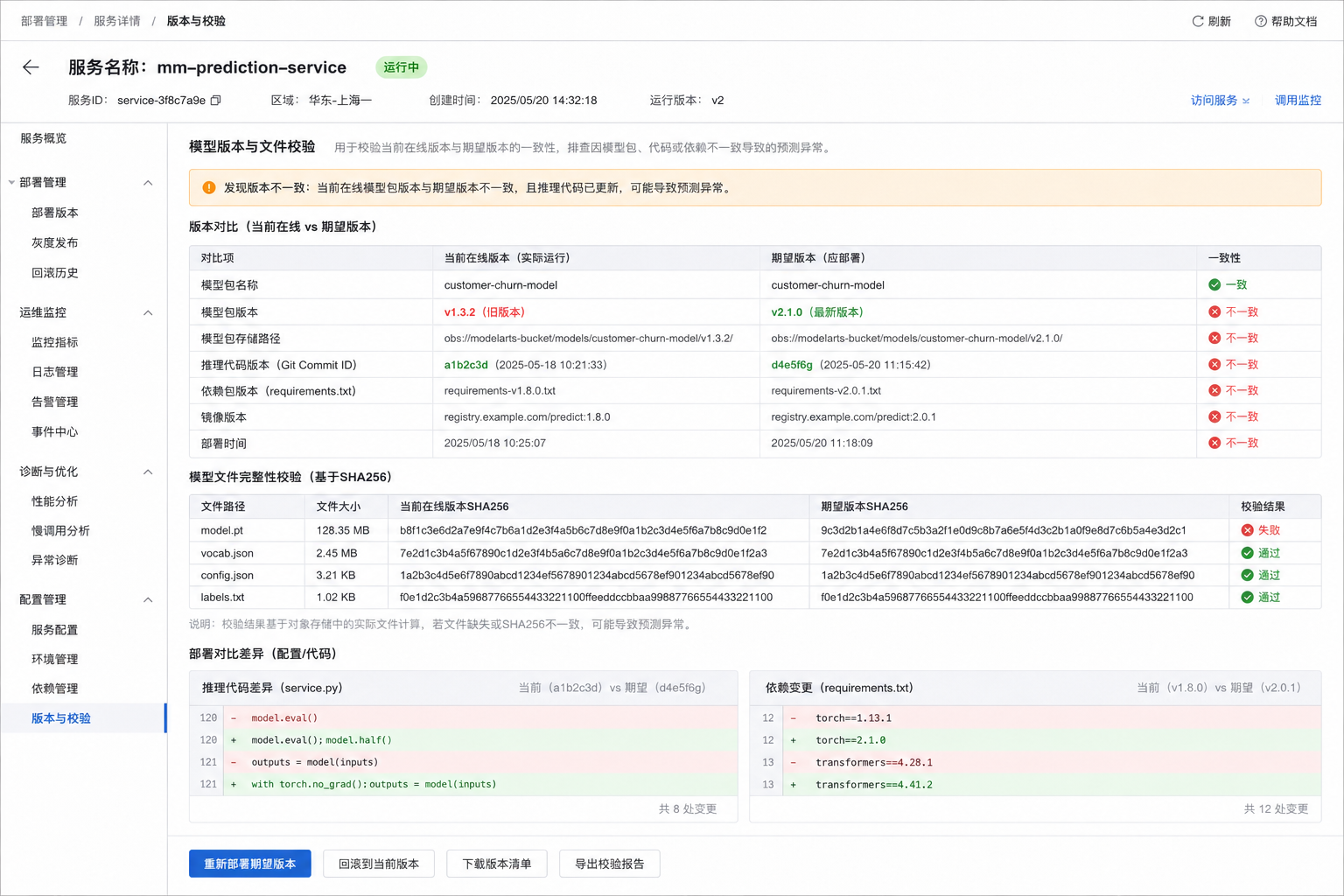Click v2.1.0（最新版本）cell

click(x=817, y=311)
